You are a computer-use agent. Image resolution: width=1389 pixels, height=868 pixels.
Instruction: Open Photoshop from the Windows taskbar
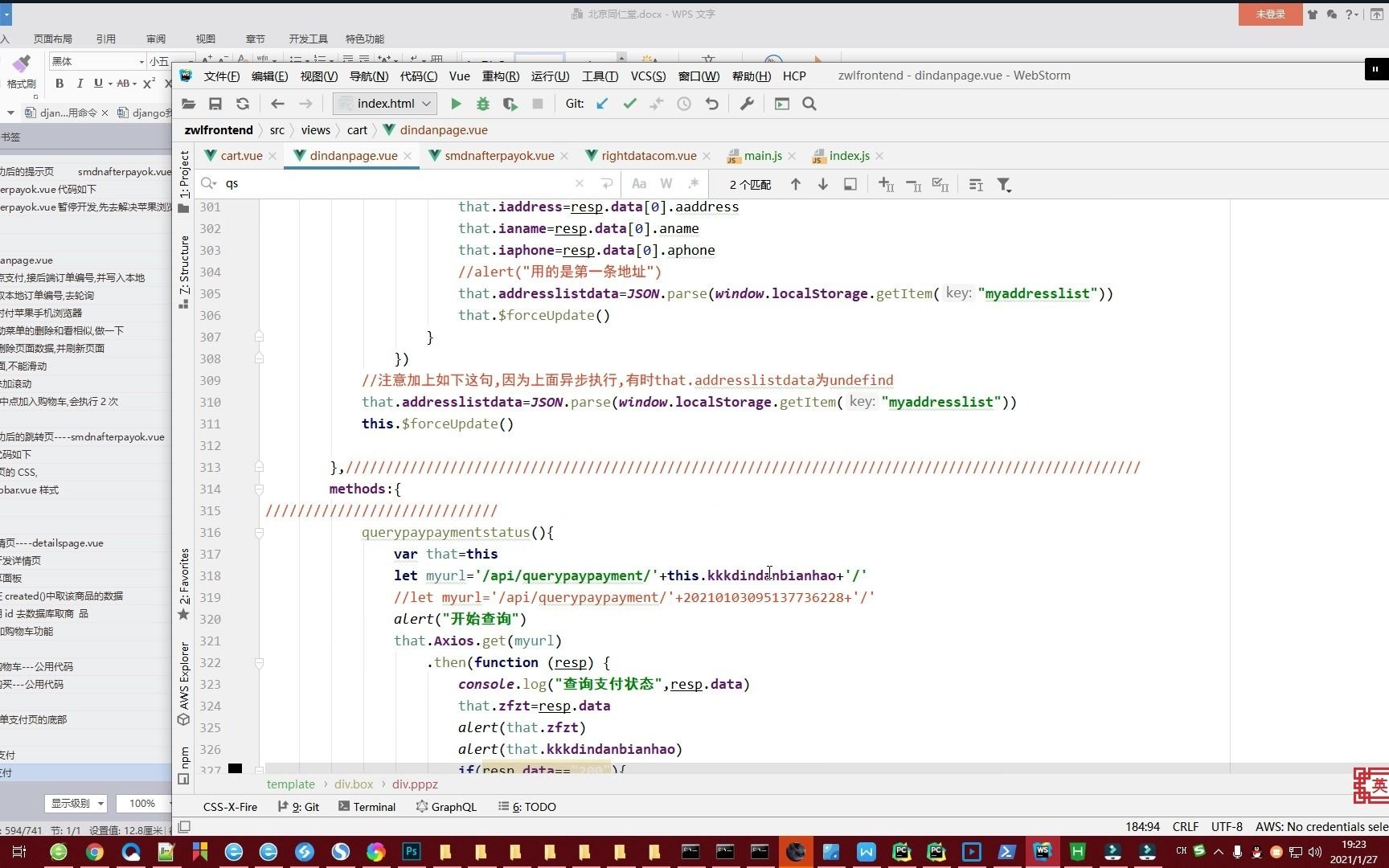coord(412,851)
